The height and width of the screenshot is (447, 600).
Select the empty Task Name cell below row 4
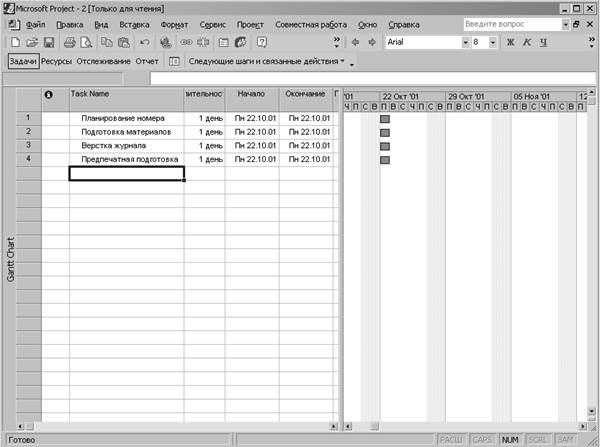click(127, 173)
